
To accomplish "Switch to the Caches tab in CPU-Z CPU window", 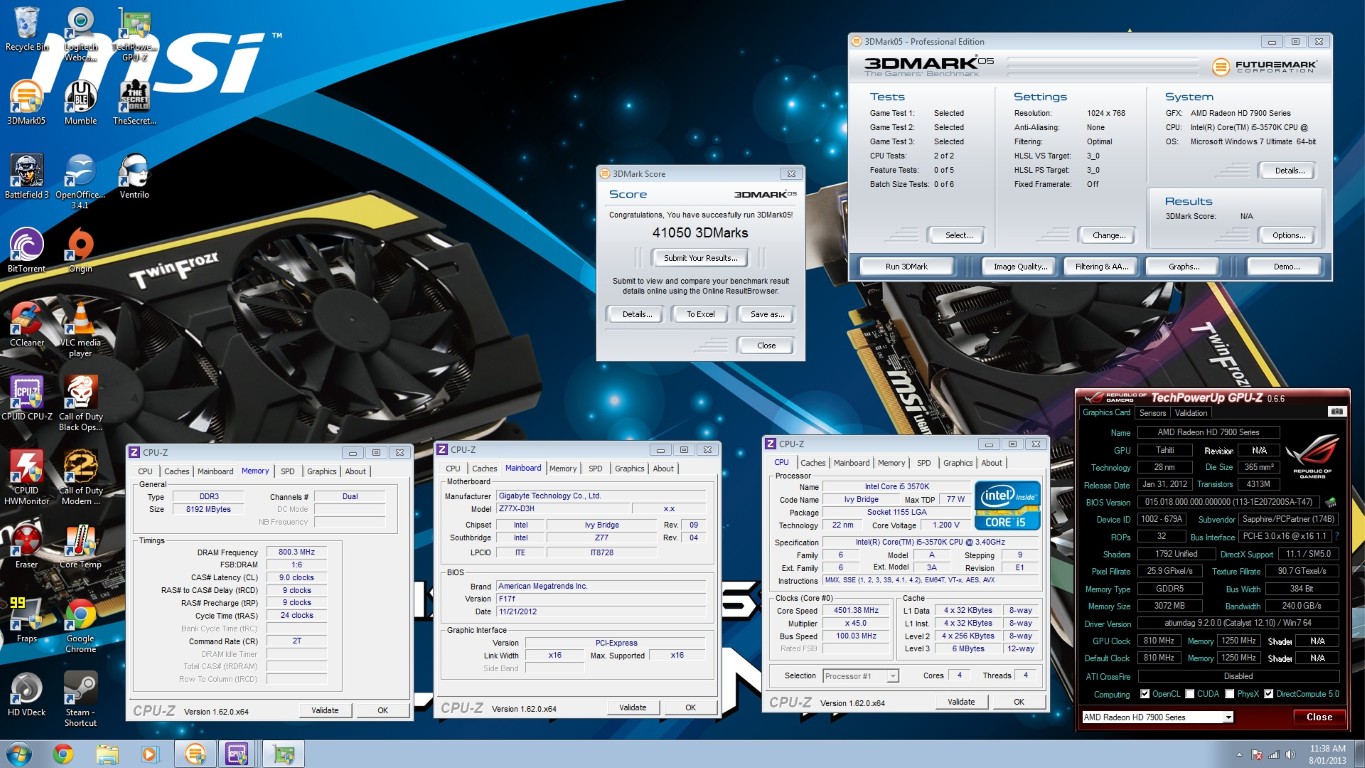I will pyautogui.click(x=813, y=463).
